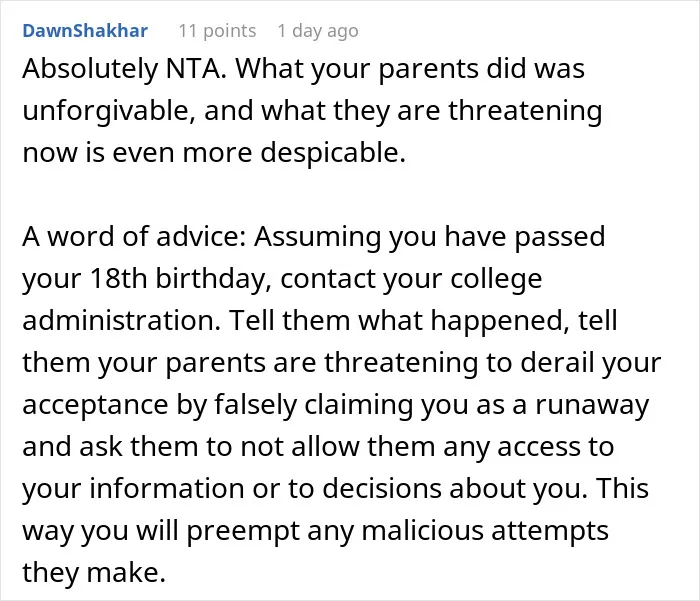Click the phrase malicious attempts
The image size is (700, 601).
coord(485,531)
